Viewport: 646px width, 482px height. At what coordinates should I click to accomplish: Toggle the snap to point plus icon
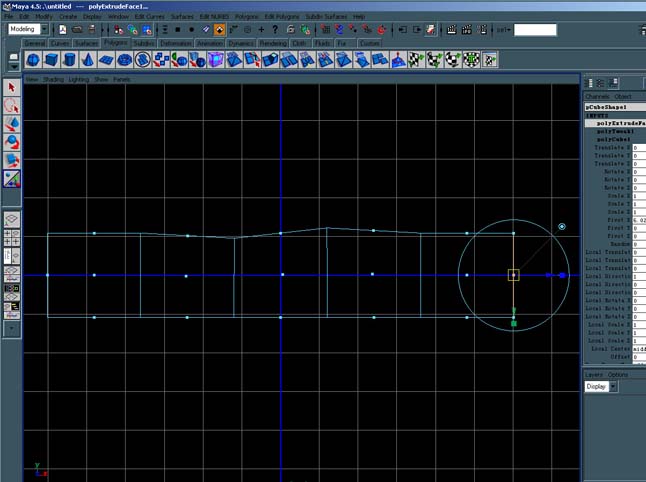(x=261, y=29)
